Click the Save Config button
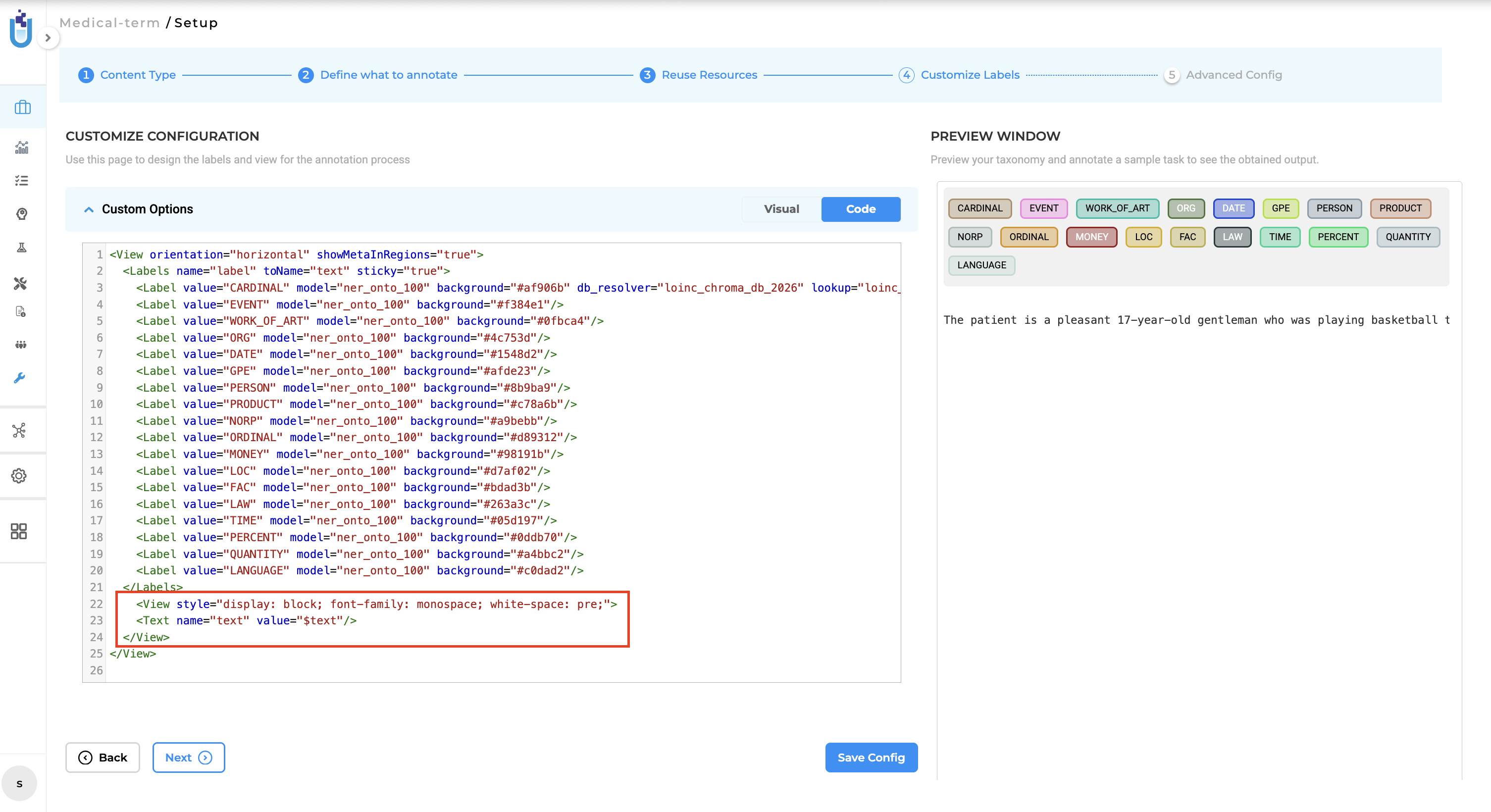The image size is (1491, 812). pyautogui.click(x=871, y=757)
